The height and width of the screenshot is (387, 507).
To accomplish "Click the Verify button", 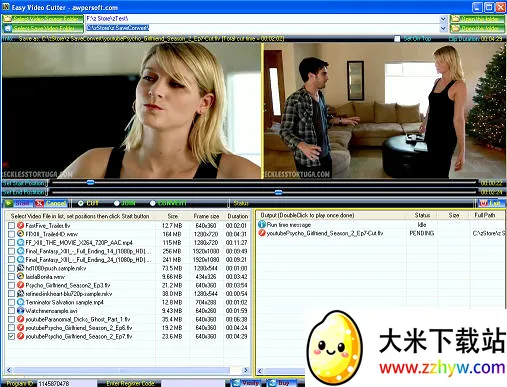I will (246, 383).
